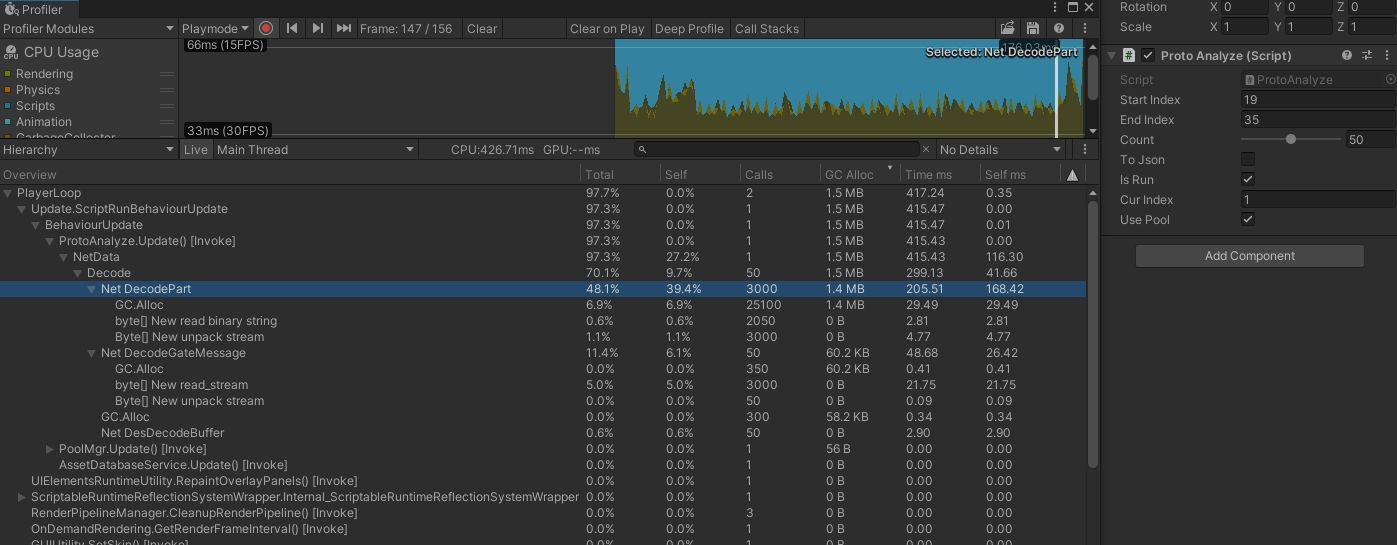Click the object picker next to ProtoAnalyze script
Screen dimensions: 1397x545
click(x=1390, y=79)
